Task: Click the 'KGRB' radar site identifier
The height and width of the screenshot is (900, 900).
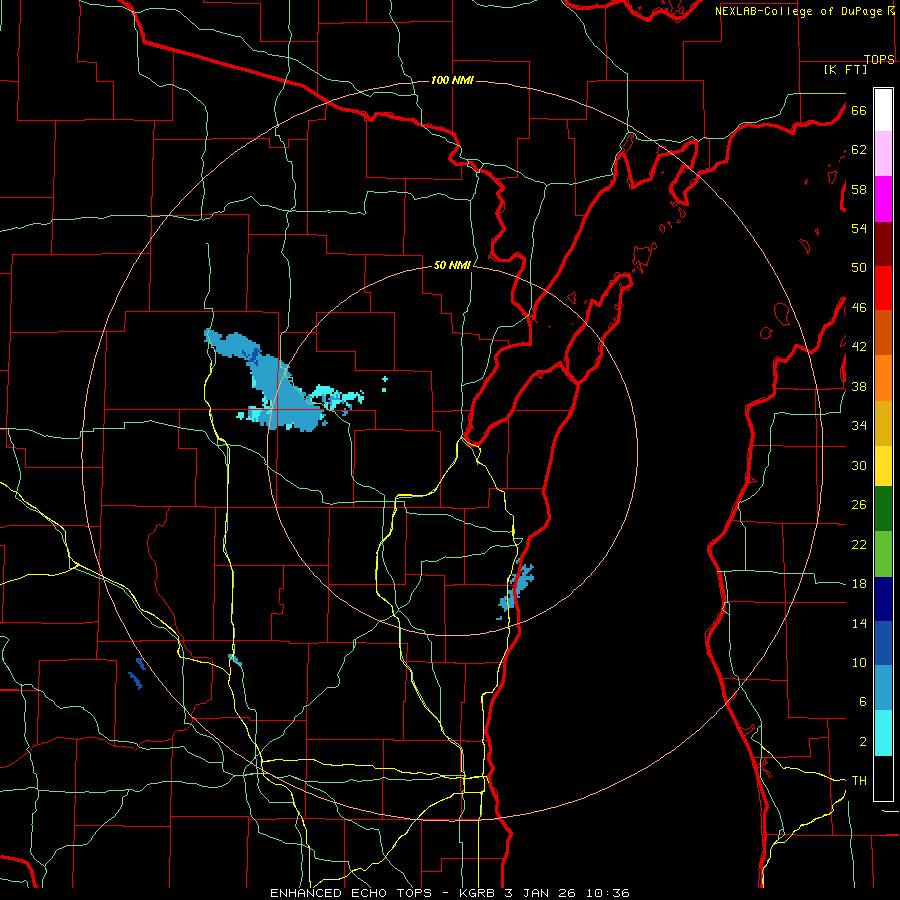Action: [477, 893]
